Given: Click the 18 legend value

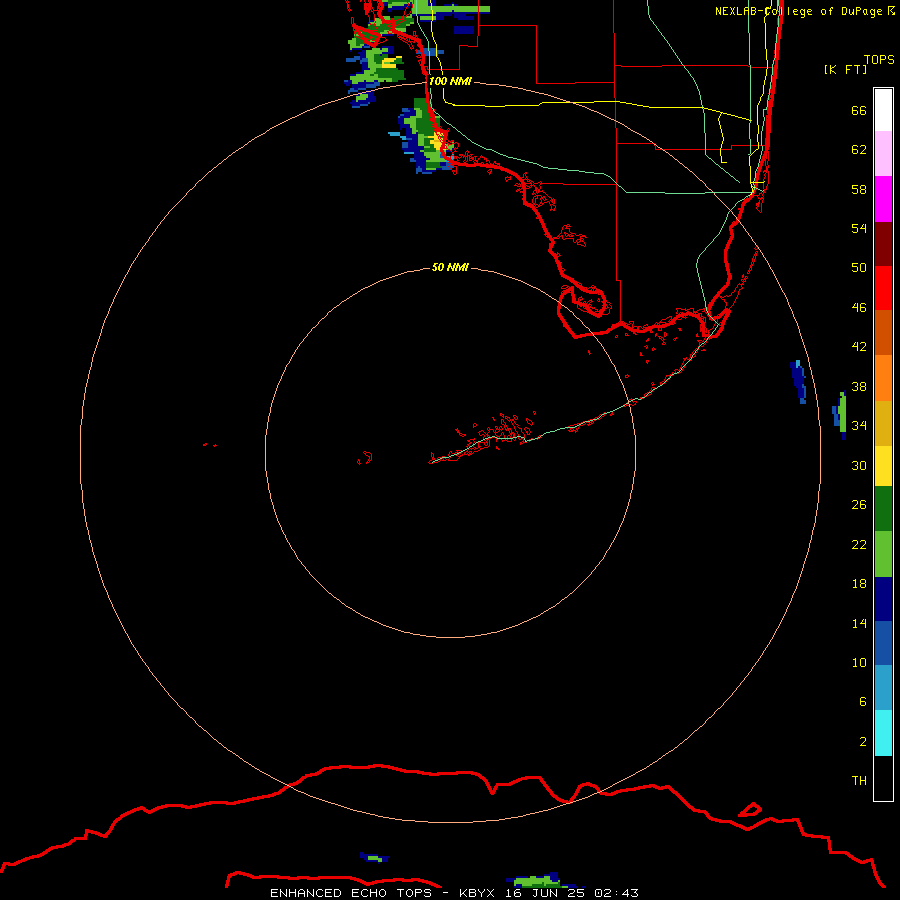Looking at the screenshot, I should pyautogui.click(x=859, y=584).
